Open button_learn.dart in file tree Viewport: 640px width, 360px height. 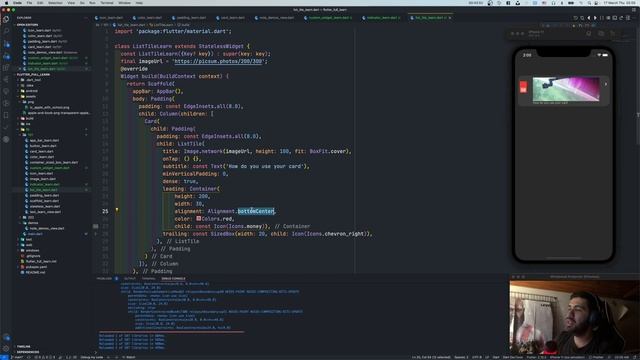(43, 146)
